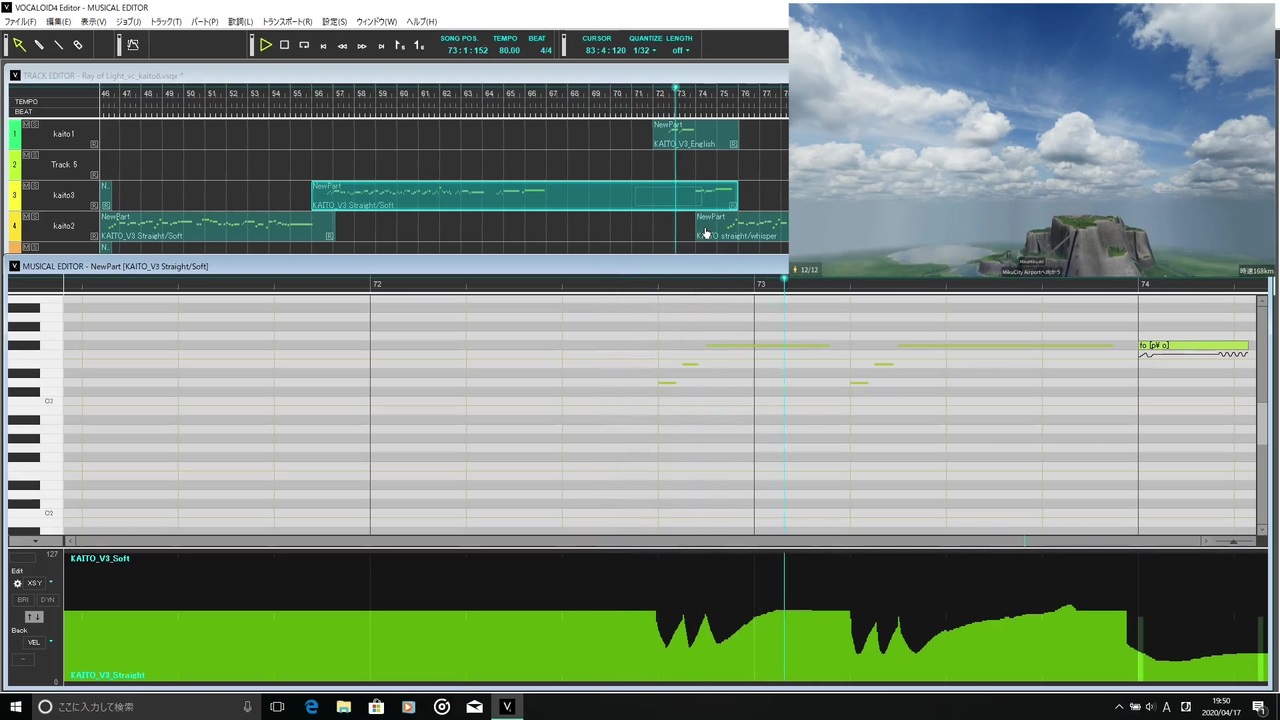This screenshot has height=720, width=1280.
Task: Select the KAITO_V3_English part on kaito1
Action: pos(696,135)
